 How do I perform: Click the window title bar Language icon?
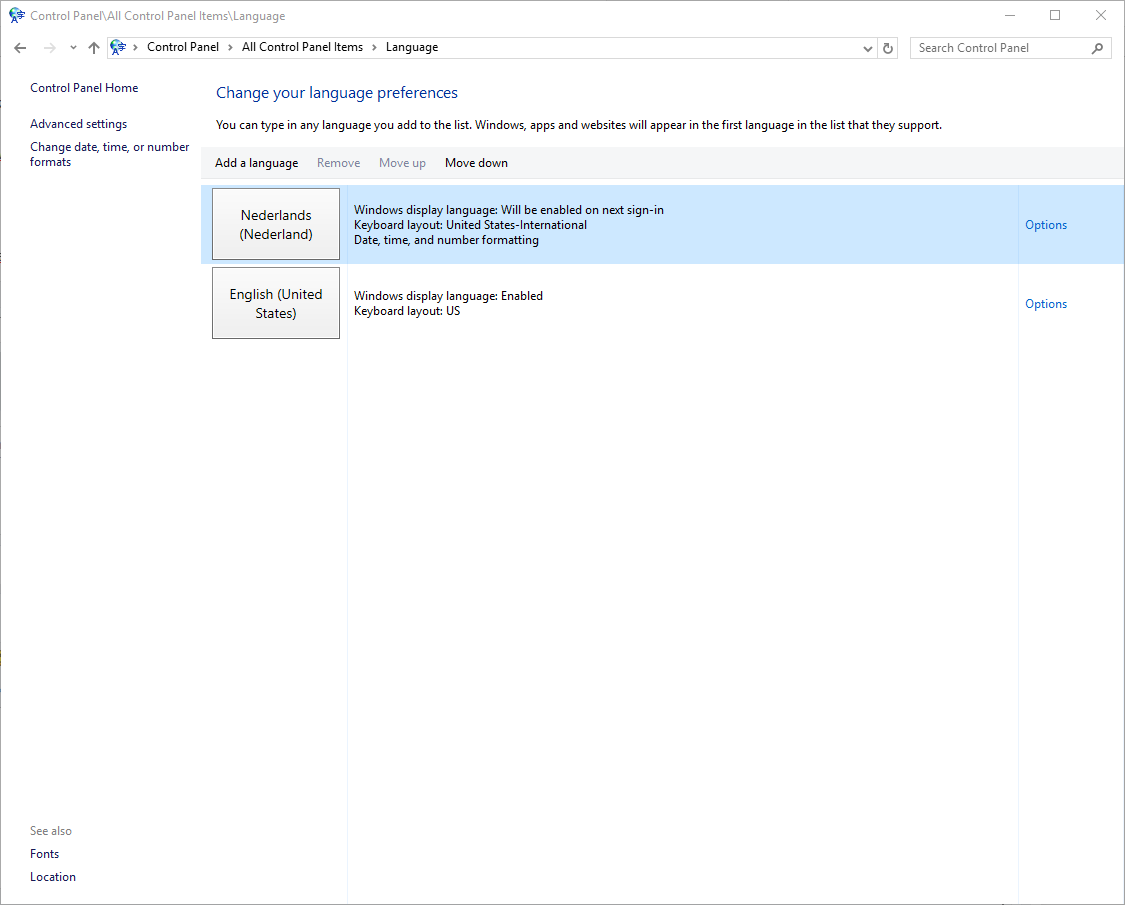coord(17,16)
